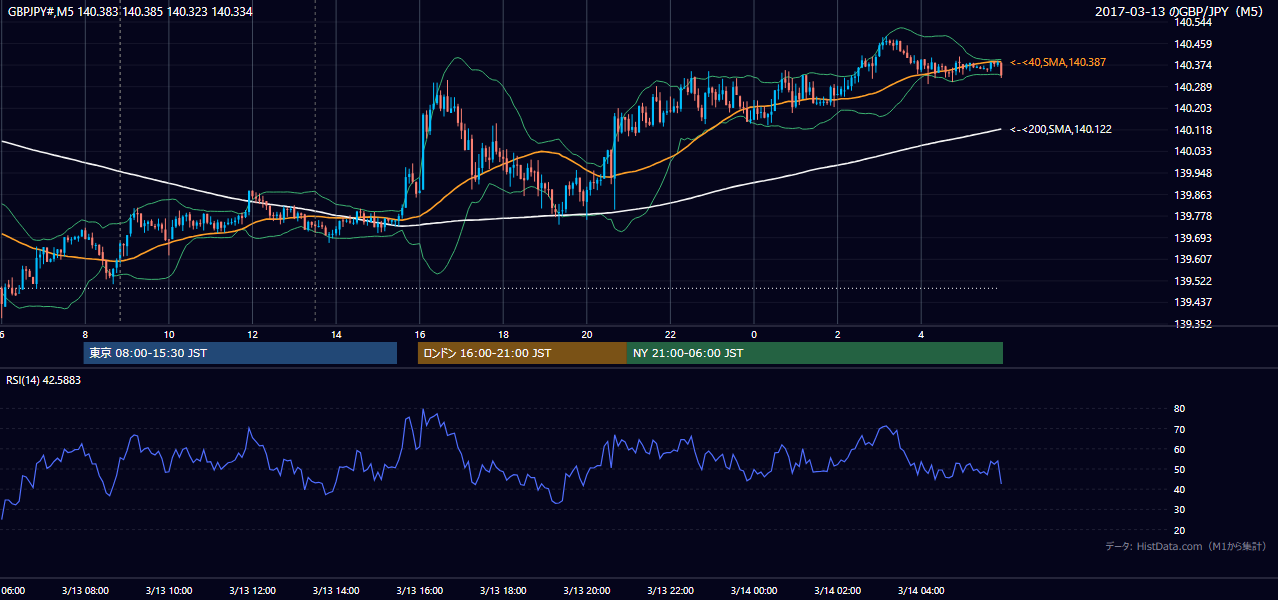
Task: Click the date label 3/13 12:00
Action: click(x=252, y=591)
